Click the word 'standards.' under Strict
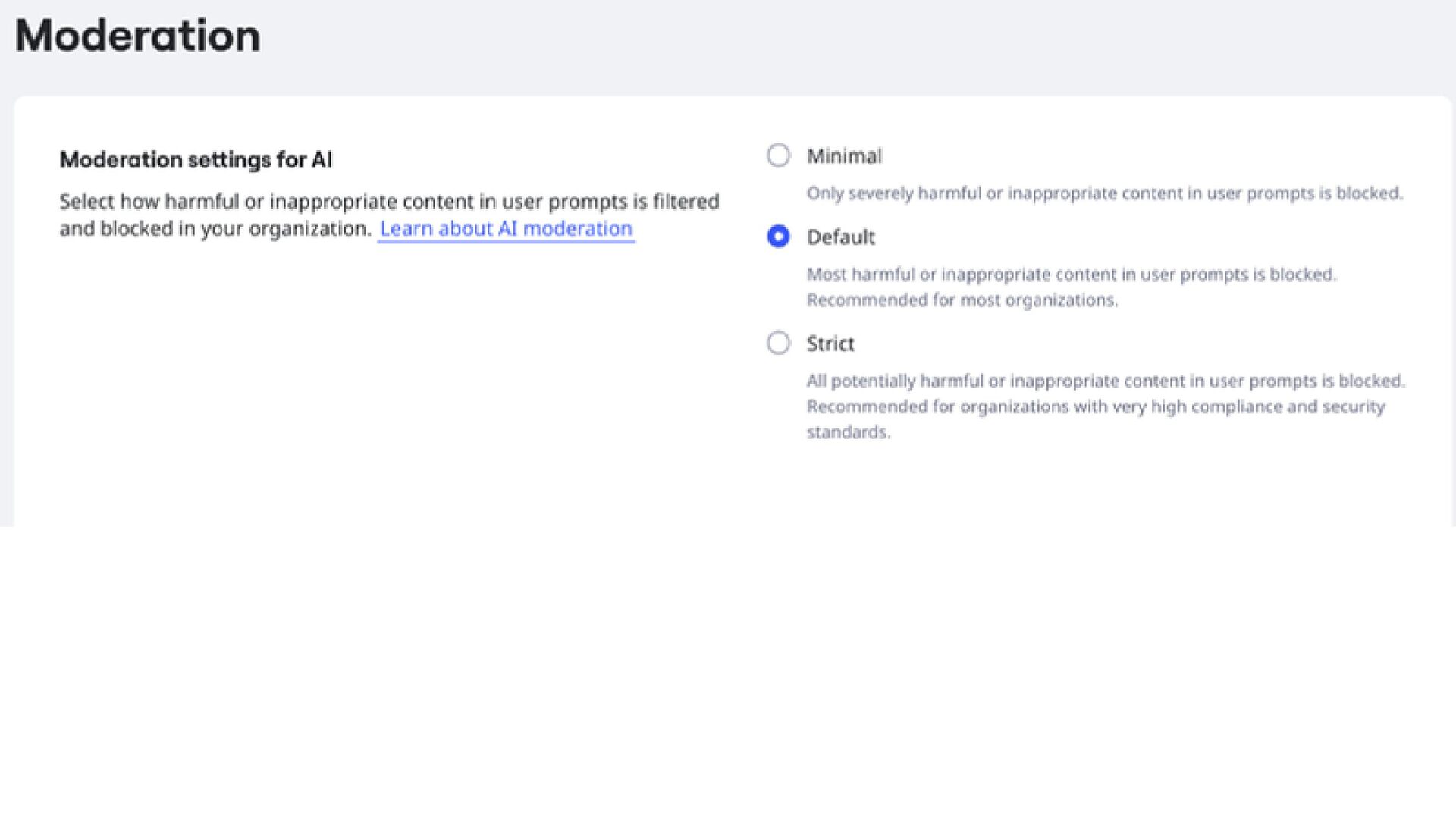 848,432
